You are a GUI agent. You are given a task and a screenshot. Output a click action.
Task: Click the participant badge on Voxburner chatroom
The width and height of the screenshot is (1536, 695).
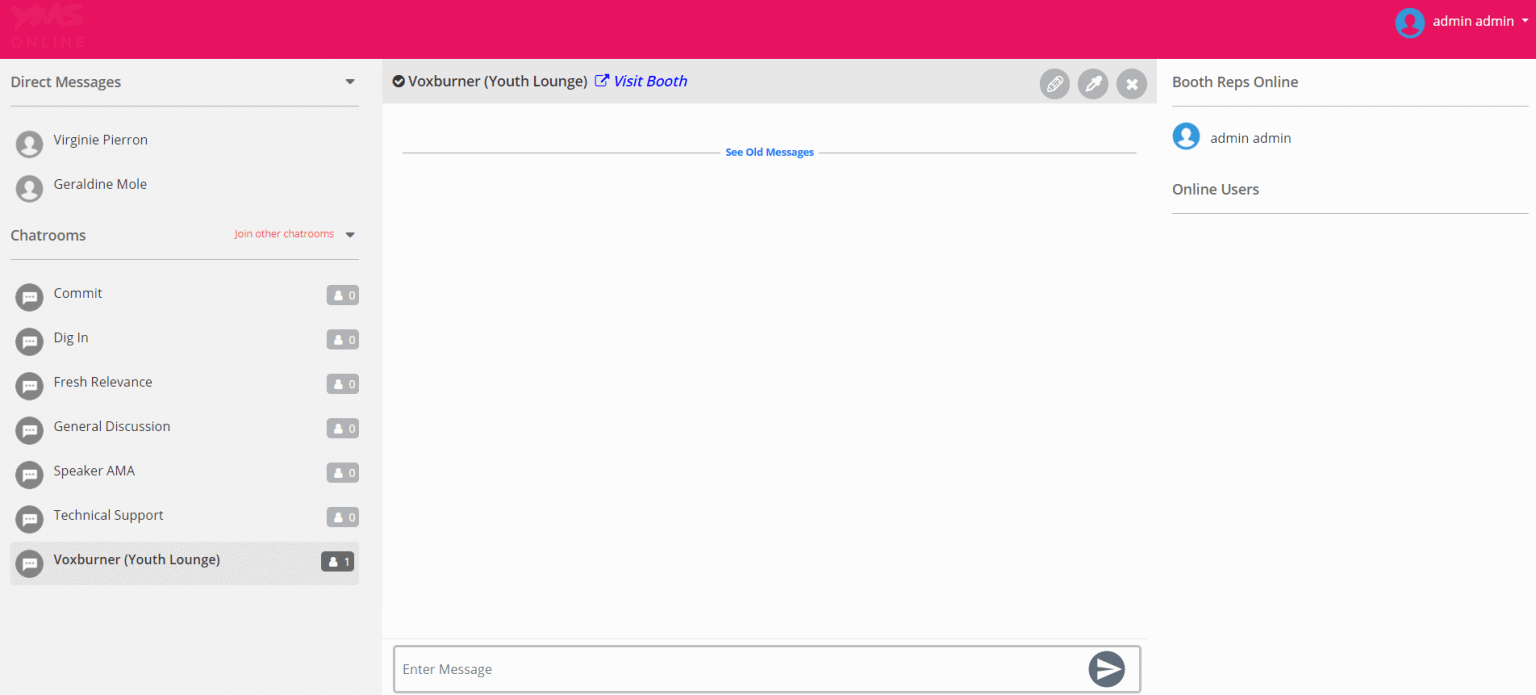(338, 561)
